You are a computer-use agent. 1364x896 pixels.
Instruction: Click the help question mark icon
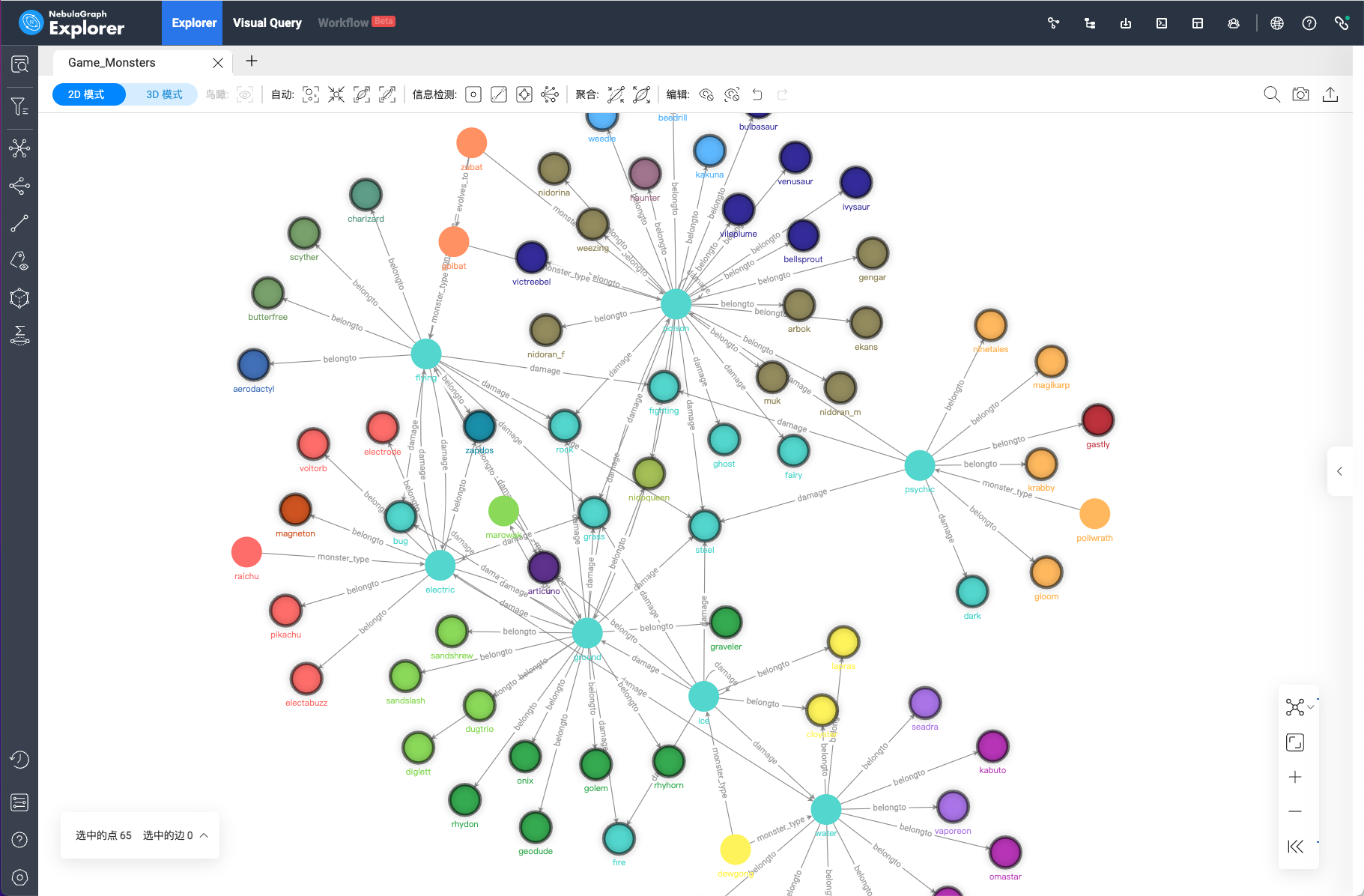(x=1309, y=23)
